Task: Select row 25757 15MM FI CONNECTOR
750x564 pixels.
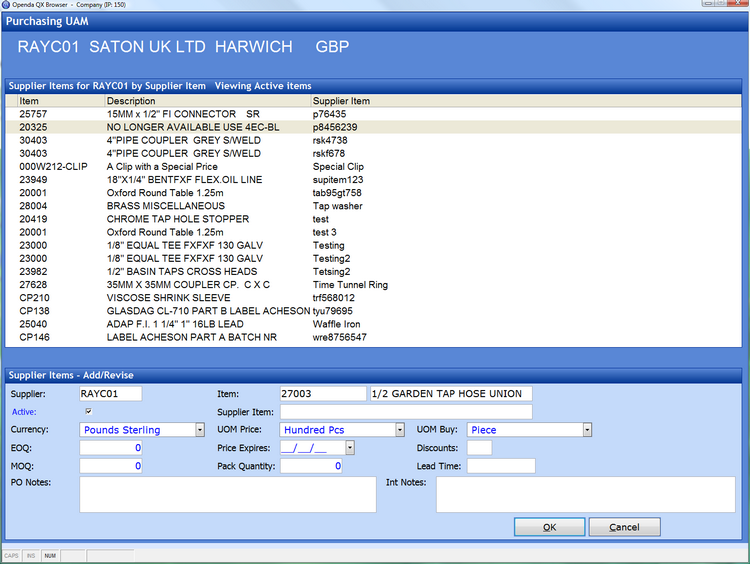Action: (373, 114)
